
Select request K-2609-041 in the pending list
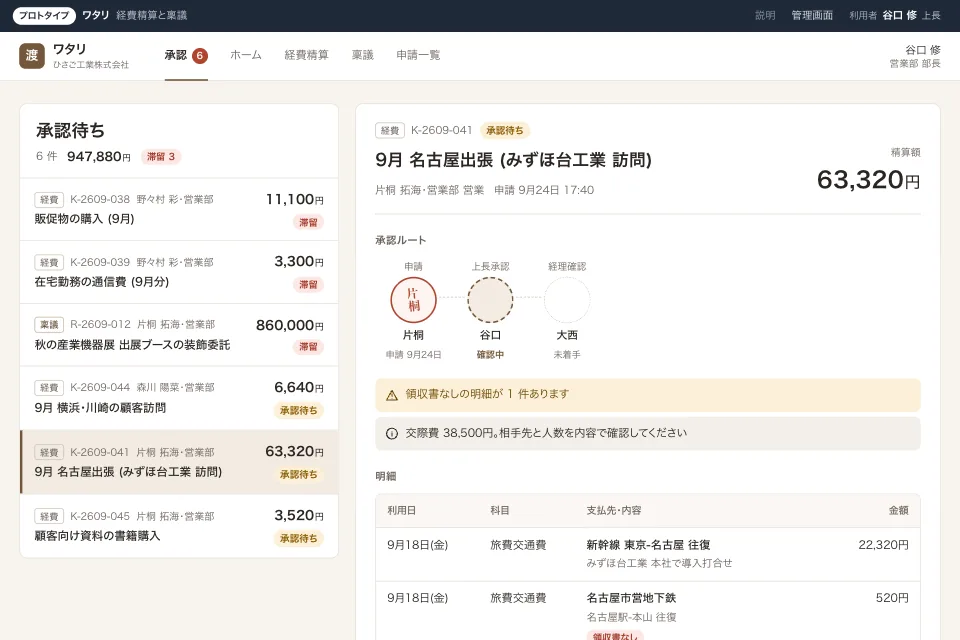click(x=179, y=462)
